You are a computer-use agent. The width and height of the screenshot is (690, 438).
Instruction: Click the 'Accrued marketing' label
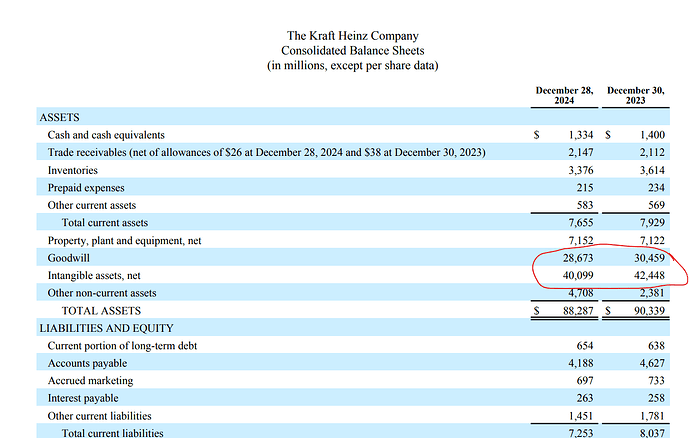(90, 381)
